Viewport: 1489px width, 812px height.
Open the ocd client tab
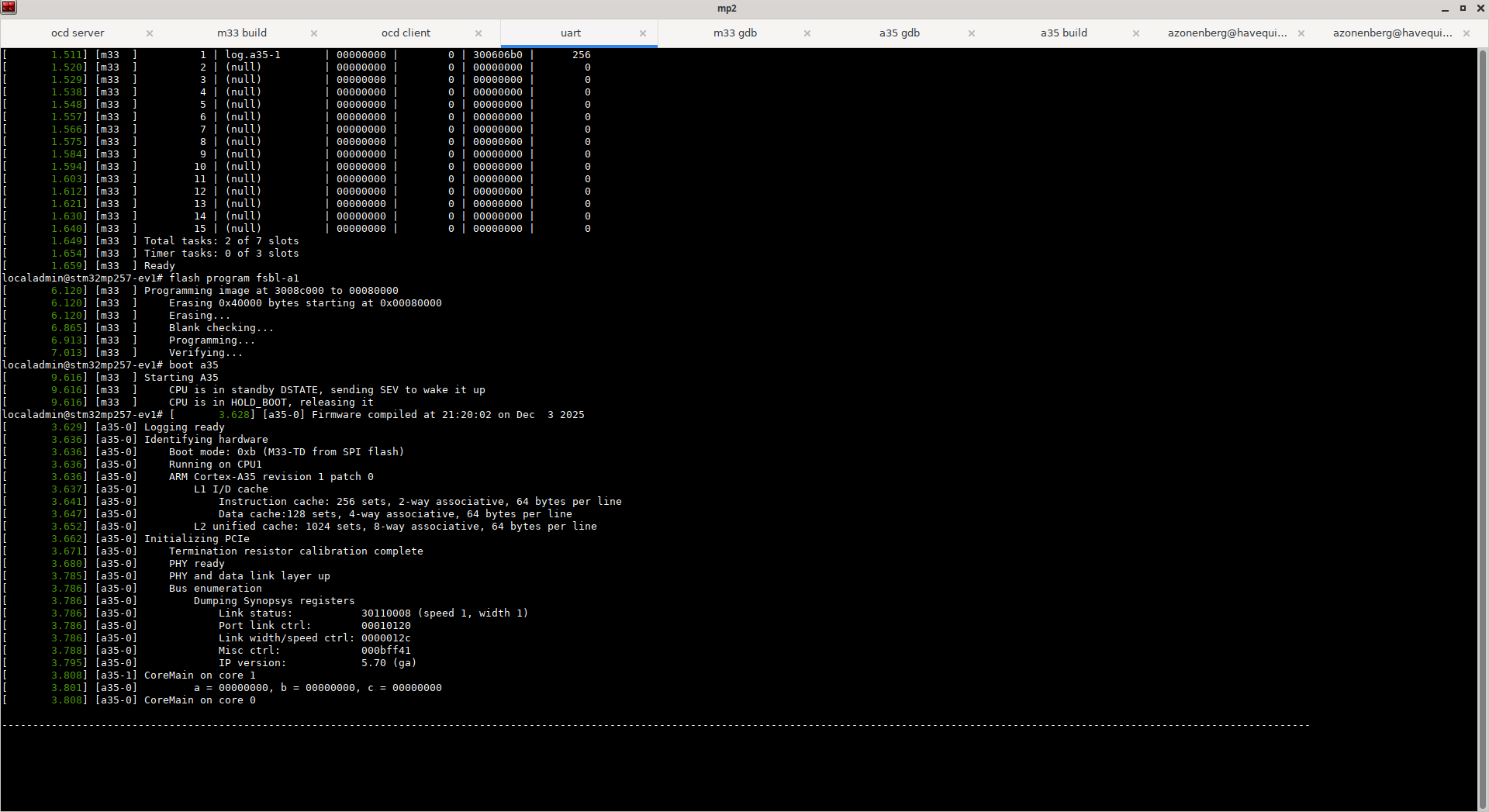[x=406, y=33]
